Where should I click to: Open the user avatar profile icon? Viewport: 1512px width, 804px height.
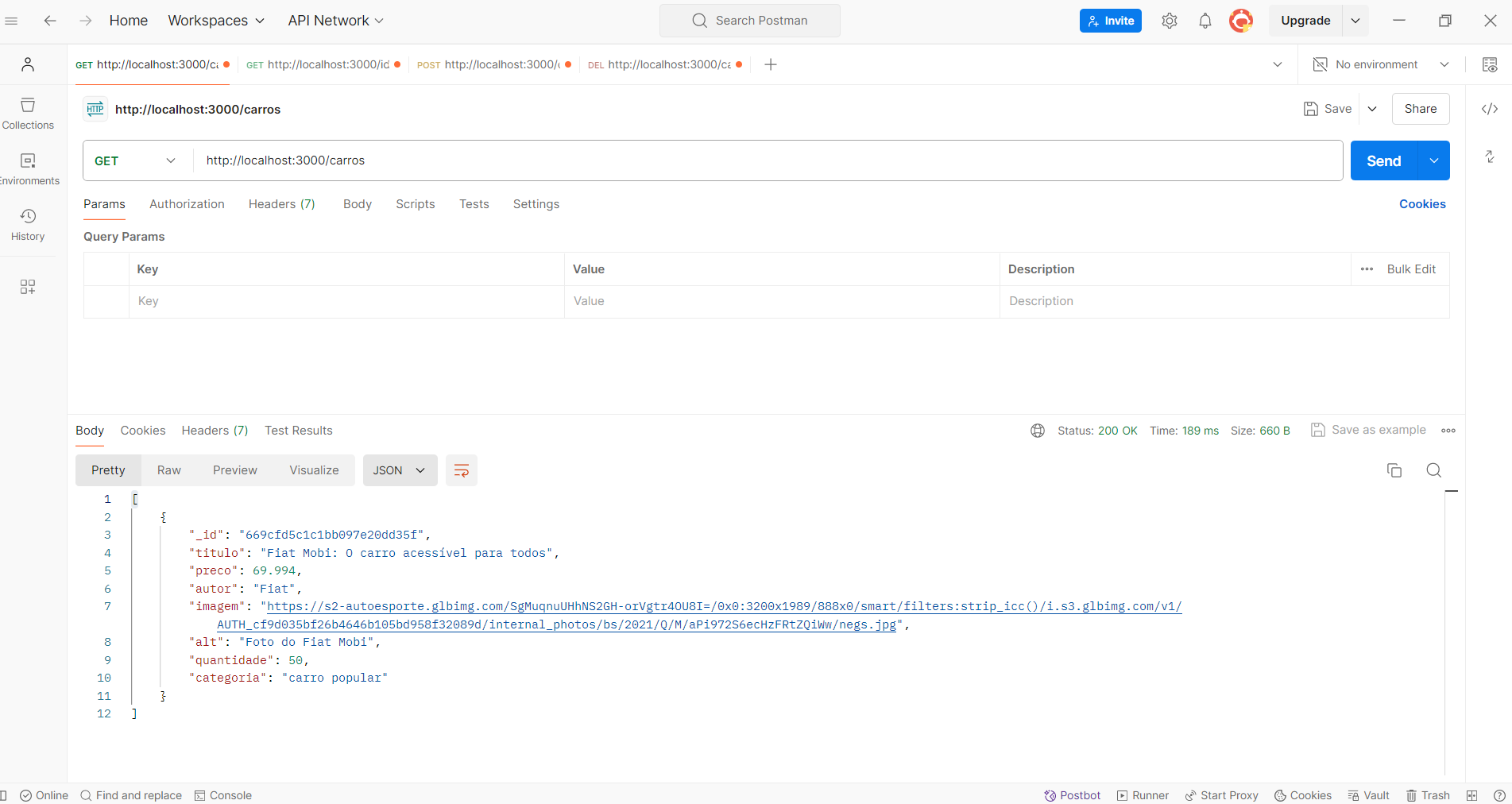point(1241,21)
